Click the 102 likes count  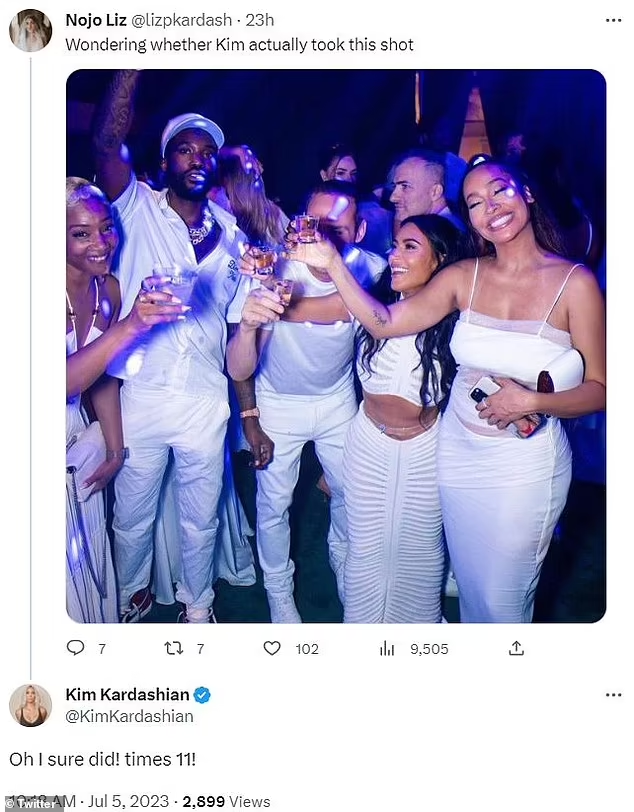point(307,649)
